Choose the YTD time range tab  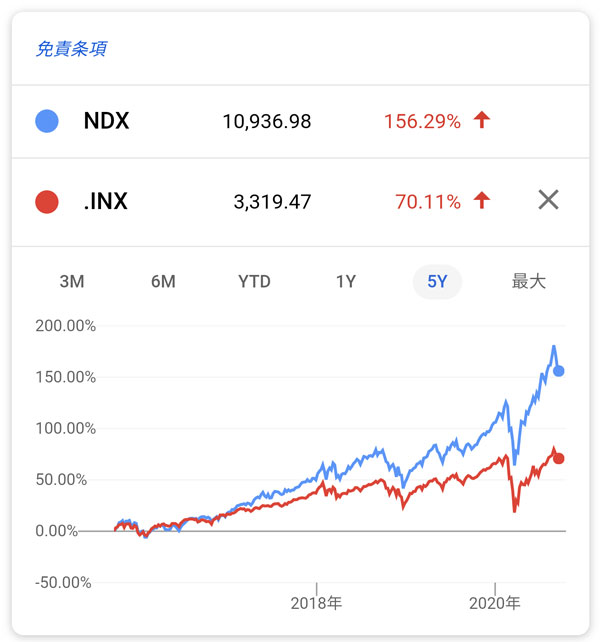(254, 282)
